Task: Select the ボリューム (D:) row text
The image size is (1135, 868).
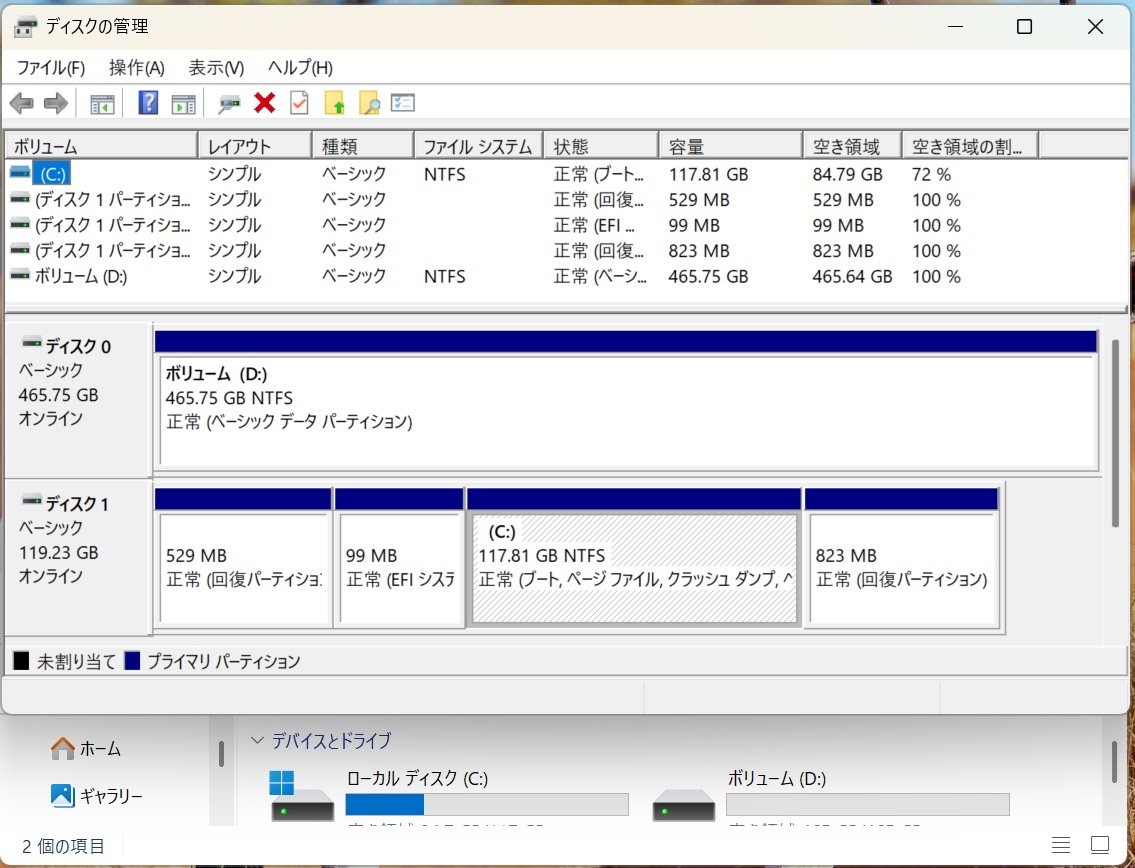Action: tap(81, 276)
